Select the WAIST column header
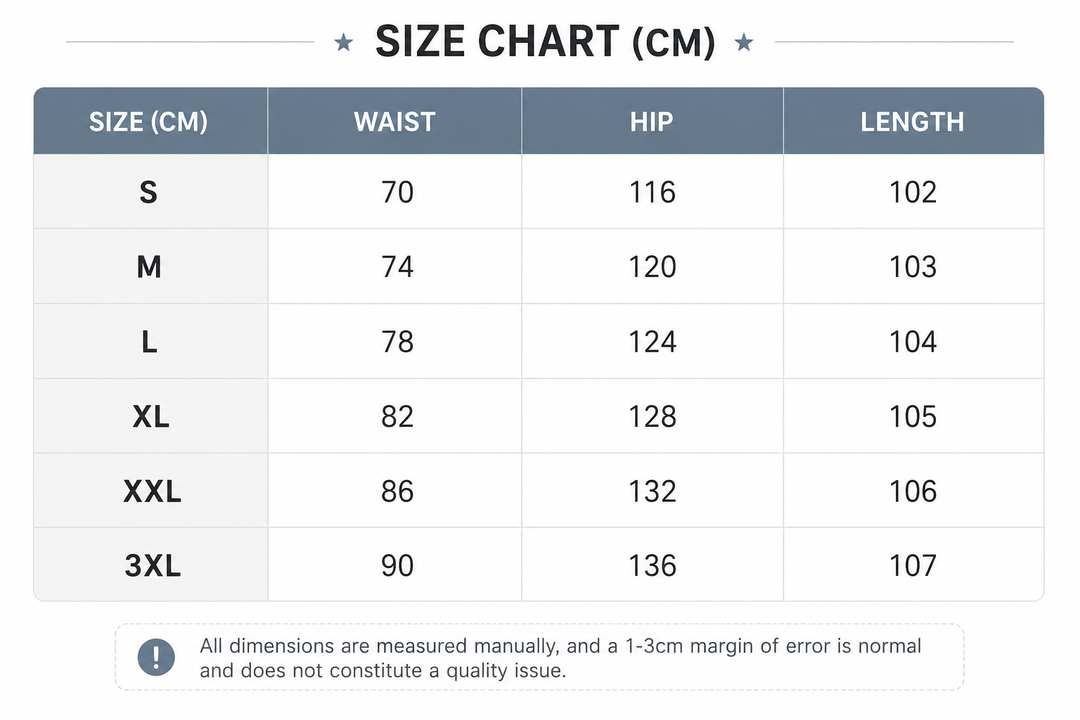 pos(395,121)
